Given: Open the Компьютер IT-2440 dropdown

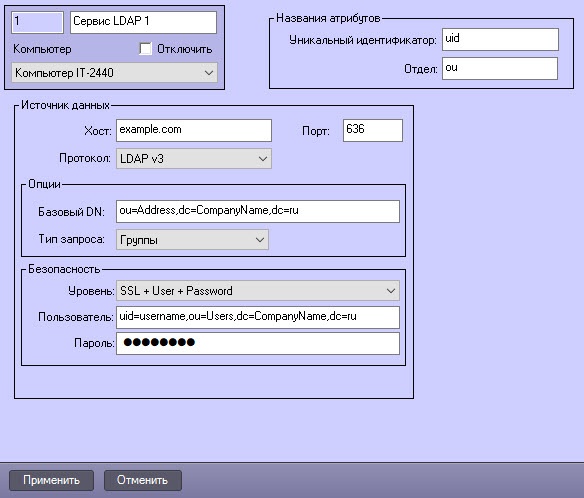Looking at the screenshot, I should coord(114,73).
